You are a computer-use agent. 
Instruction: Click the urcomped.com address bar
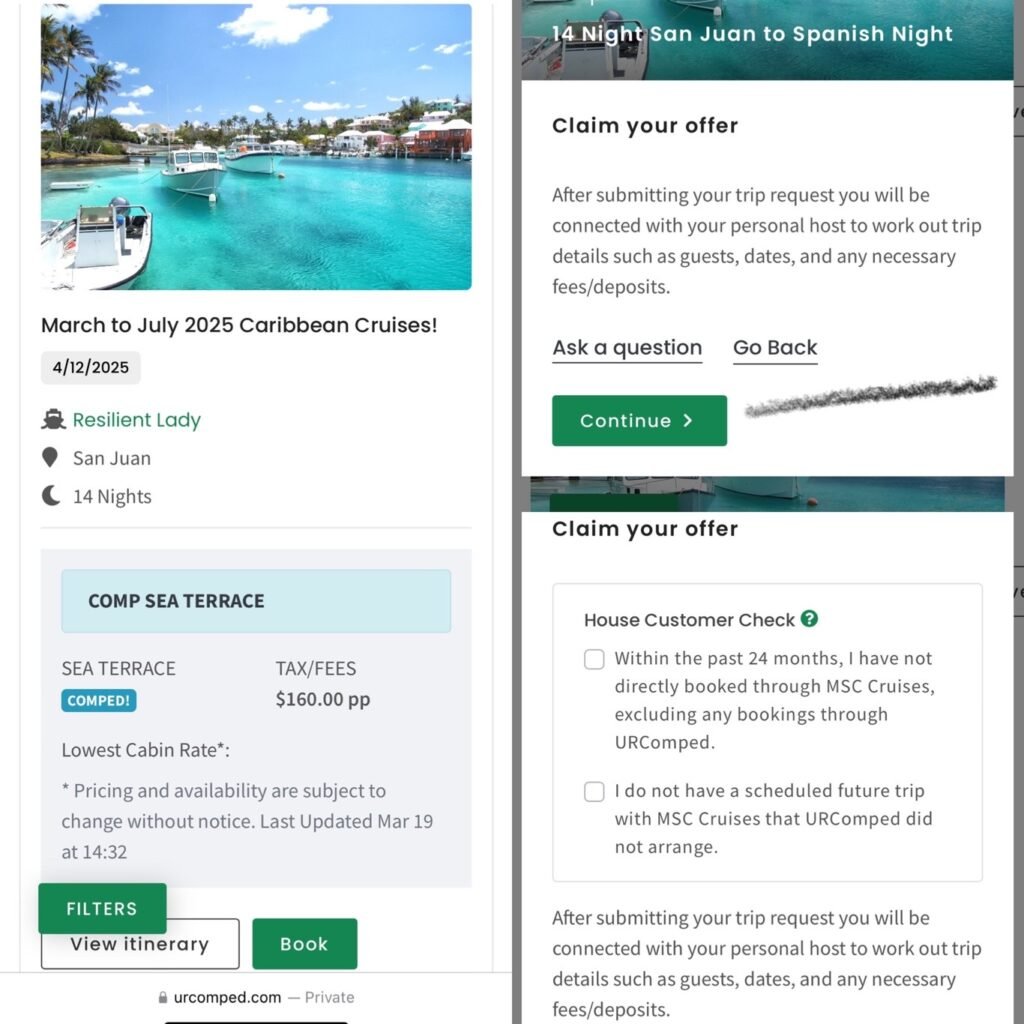pyautogui.click(x=256, y=997)
